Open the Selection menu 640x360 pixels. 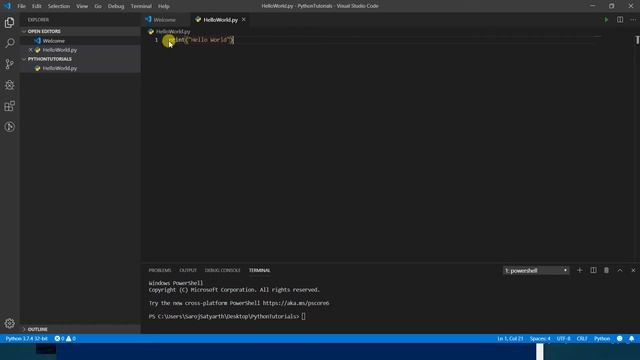click(59, 6)
